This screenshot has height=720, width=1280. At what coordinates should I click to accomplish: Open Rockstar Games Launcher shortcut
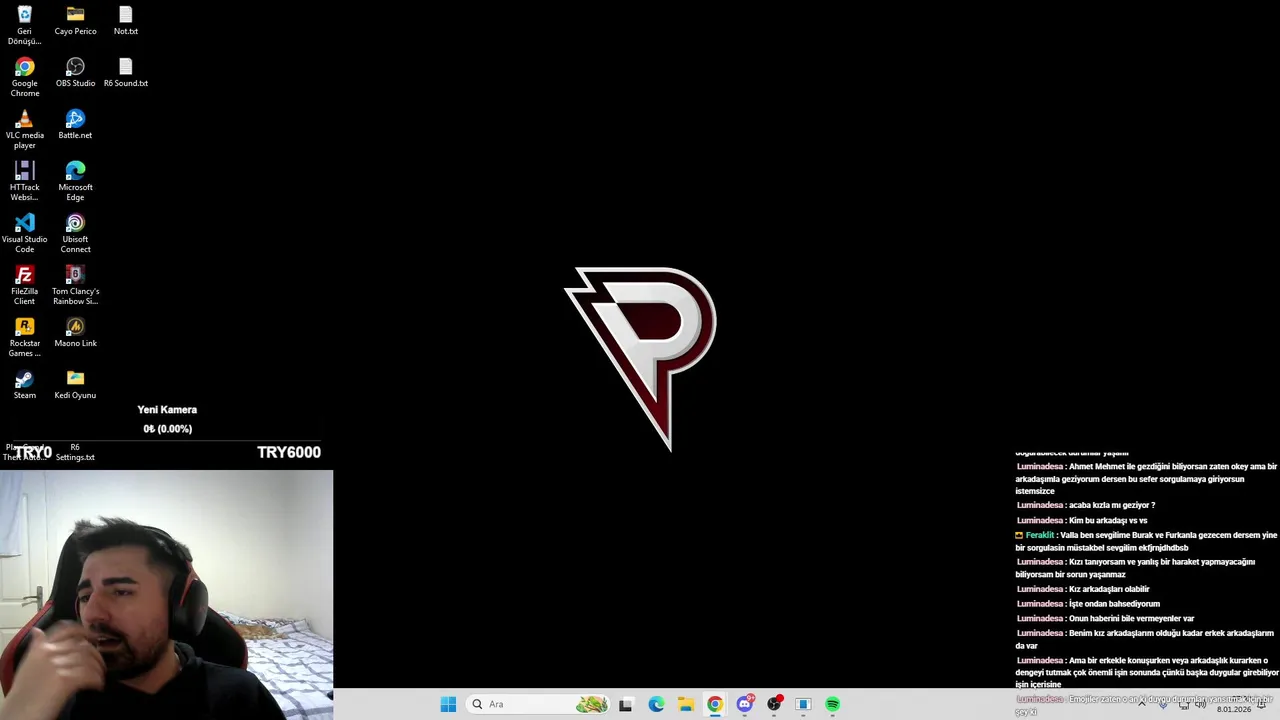24,337
